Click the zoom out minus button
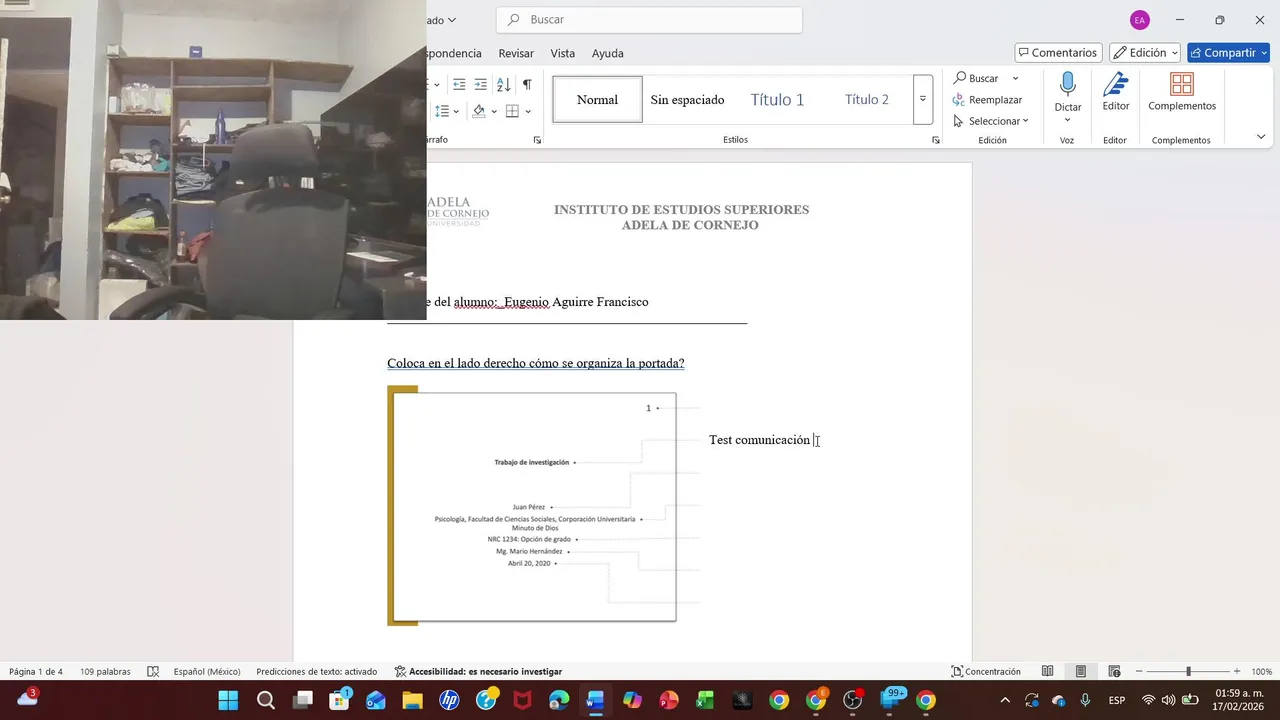Screen dimensions: 1280x720 coord(1139,672)
